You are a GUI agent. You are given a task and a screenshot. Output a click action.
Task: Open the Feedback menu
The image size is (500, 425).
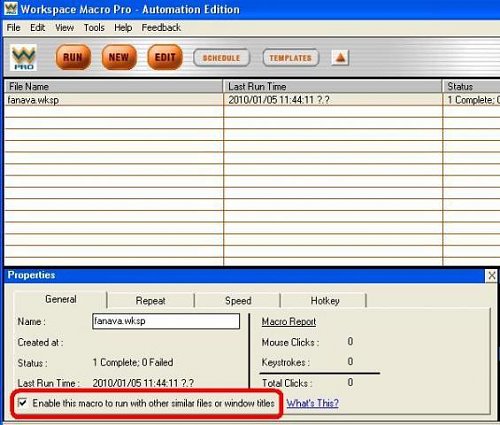pos(161,28)
